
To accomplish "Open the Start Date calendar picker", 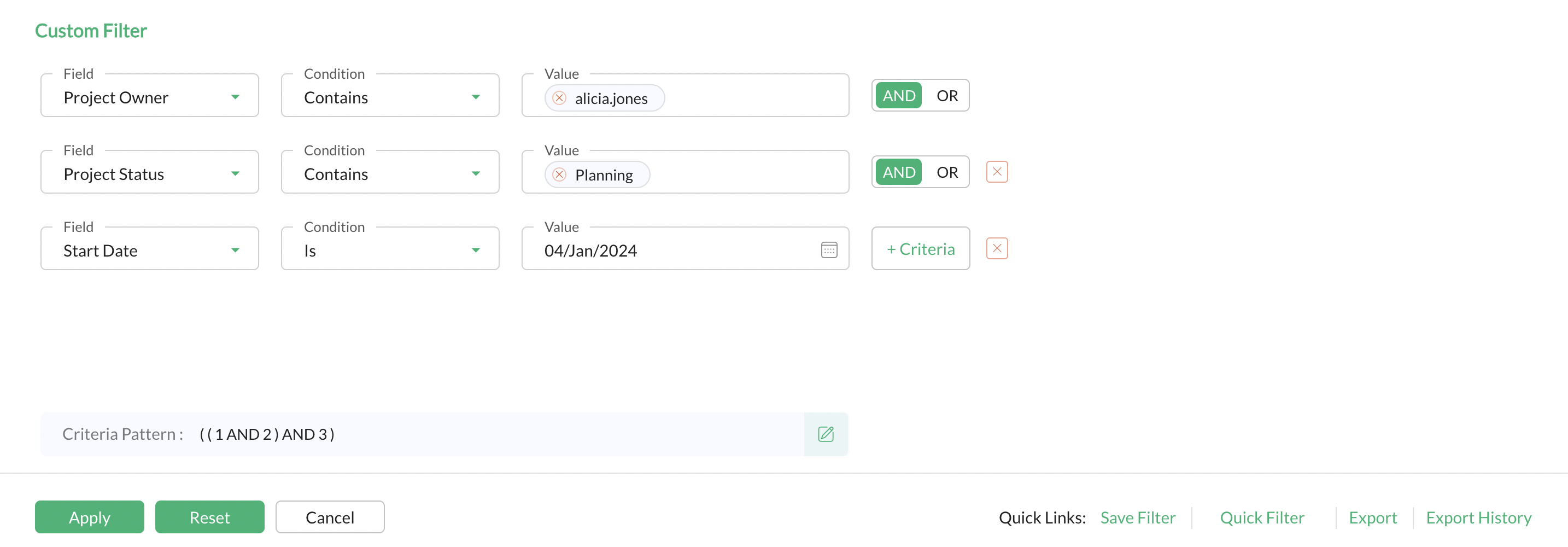I will coord(829,250).
